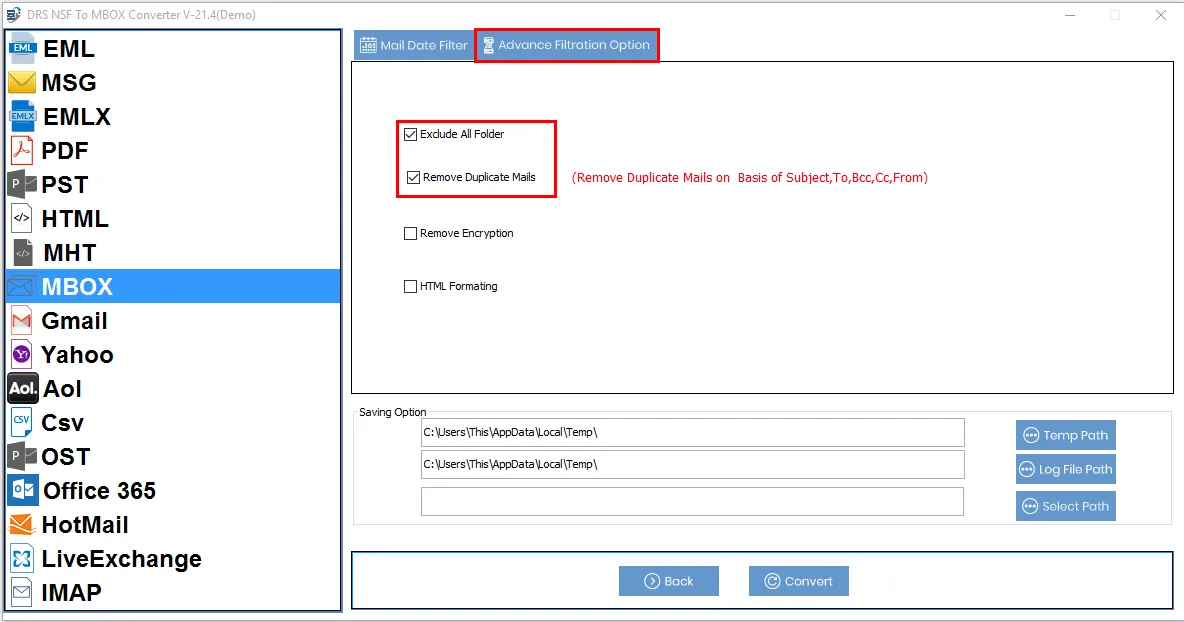The height and width of the screenshot is (622, 1184).
Task: Choose the MSG envelope icon
Action: [x=22, y=82]
